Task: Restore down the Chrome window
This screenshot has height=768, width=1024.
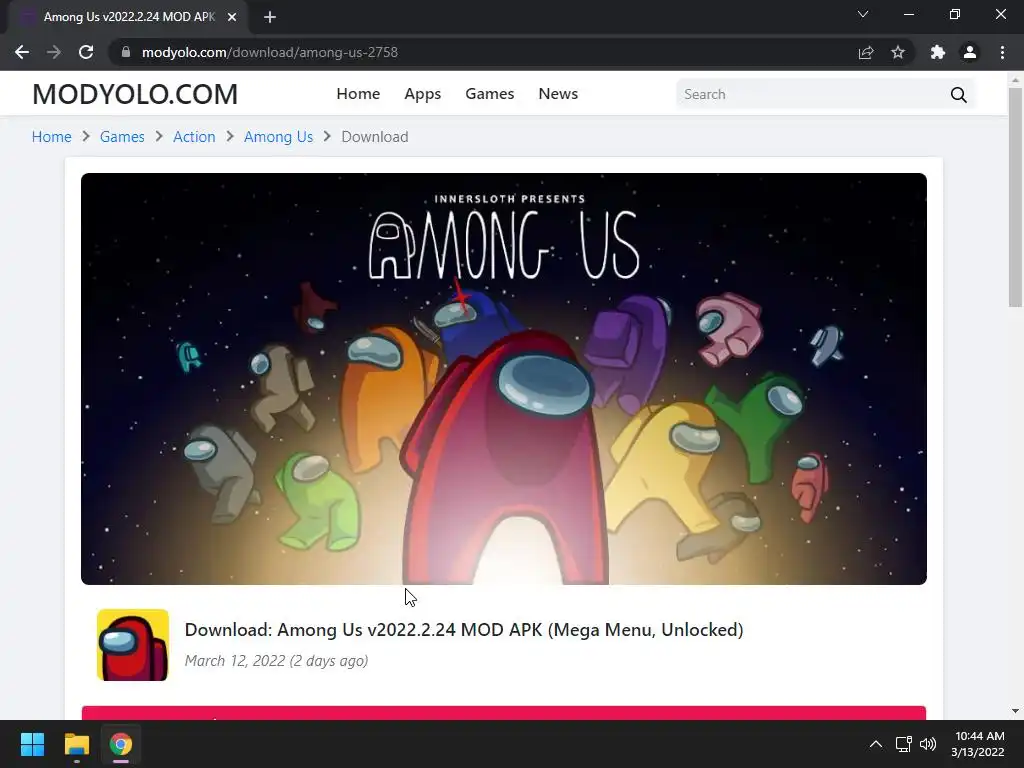Action: pyautogui.click(x=955, y=14)
